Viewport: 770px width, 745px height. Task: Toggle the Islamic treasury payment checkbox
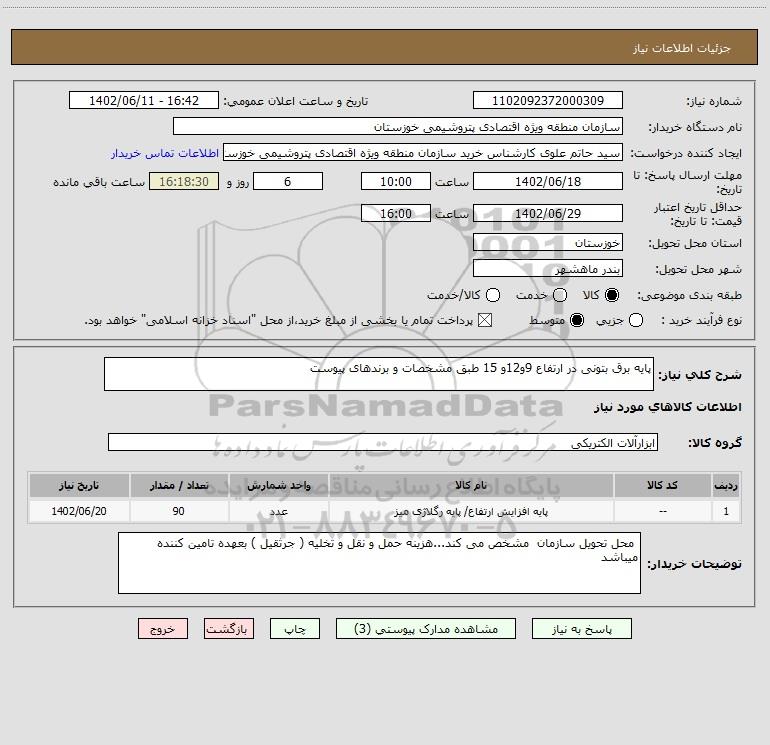point(485,320)
